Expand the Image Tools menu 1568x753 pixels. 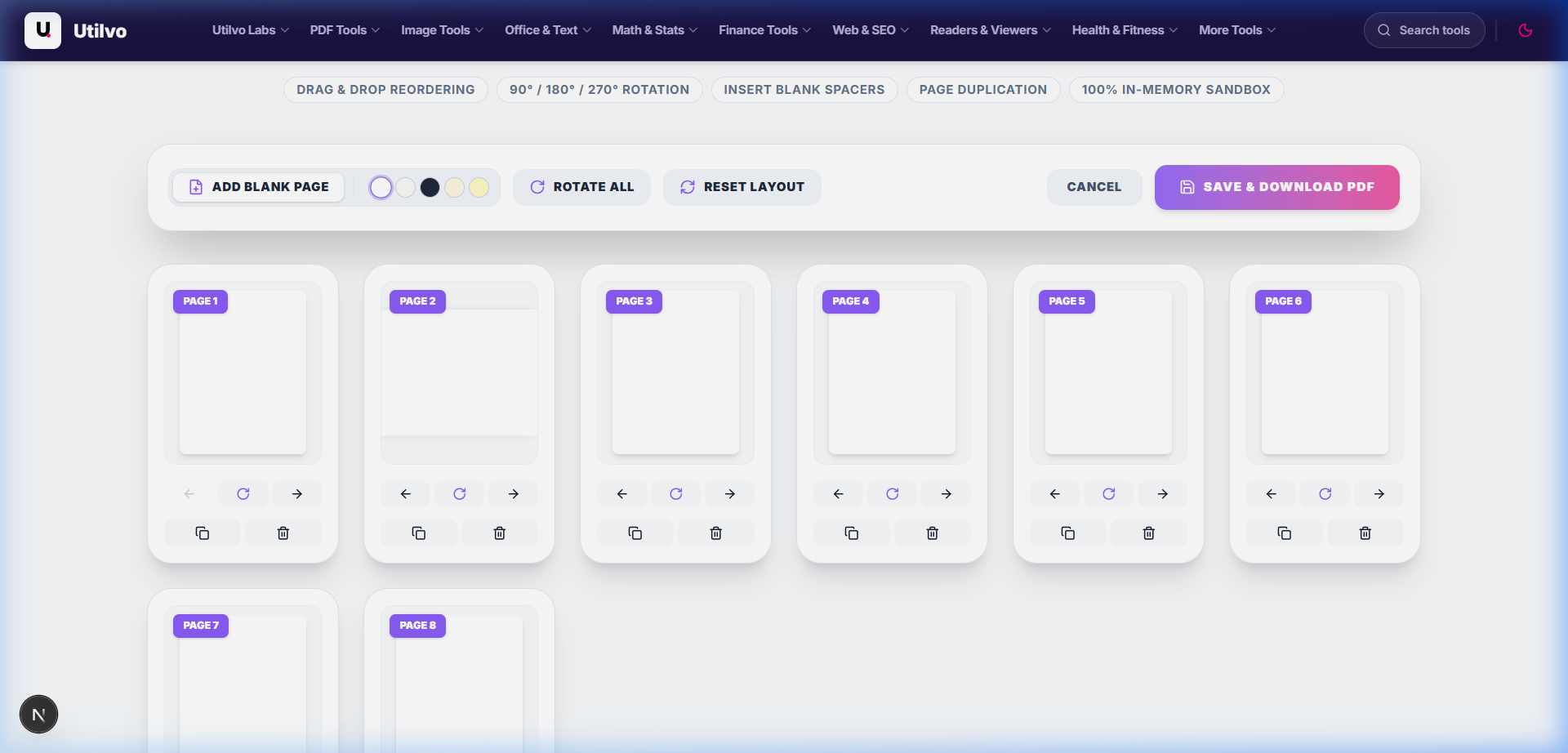tap(442, 30)
